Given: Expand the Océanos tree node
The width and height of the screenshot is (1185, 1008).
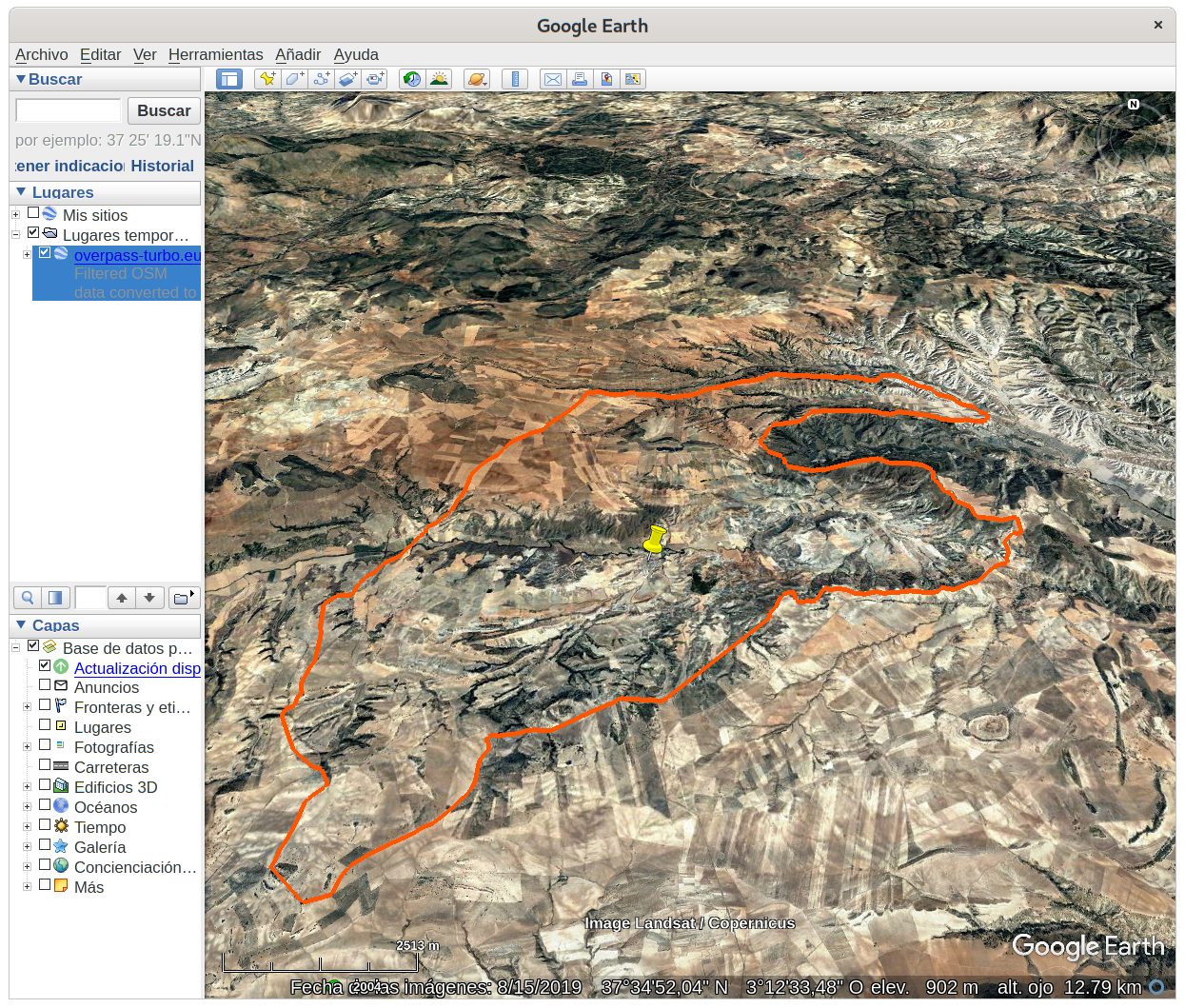Looking at the screenshot, I should (x=27, y=806).
